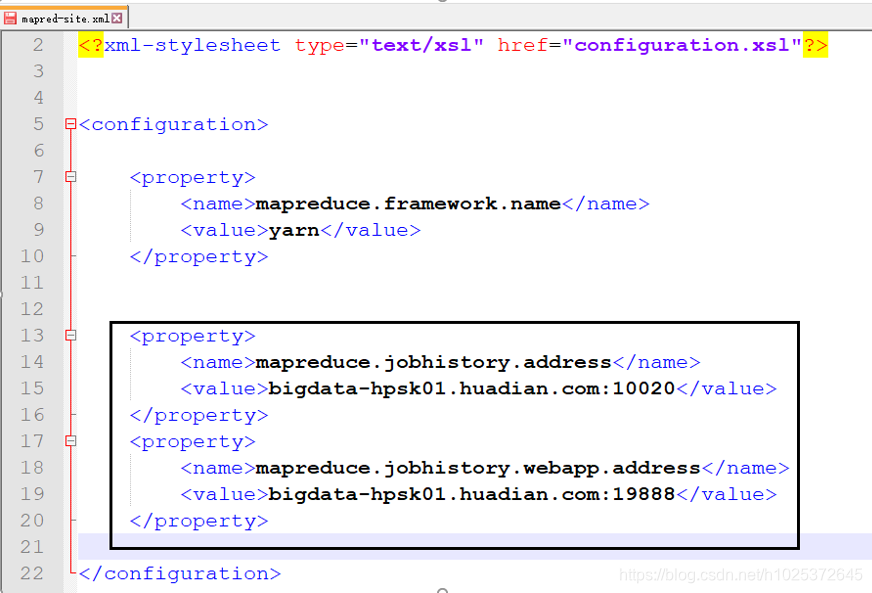Click the </property> tag on line 20

click(199, 521)
